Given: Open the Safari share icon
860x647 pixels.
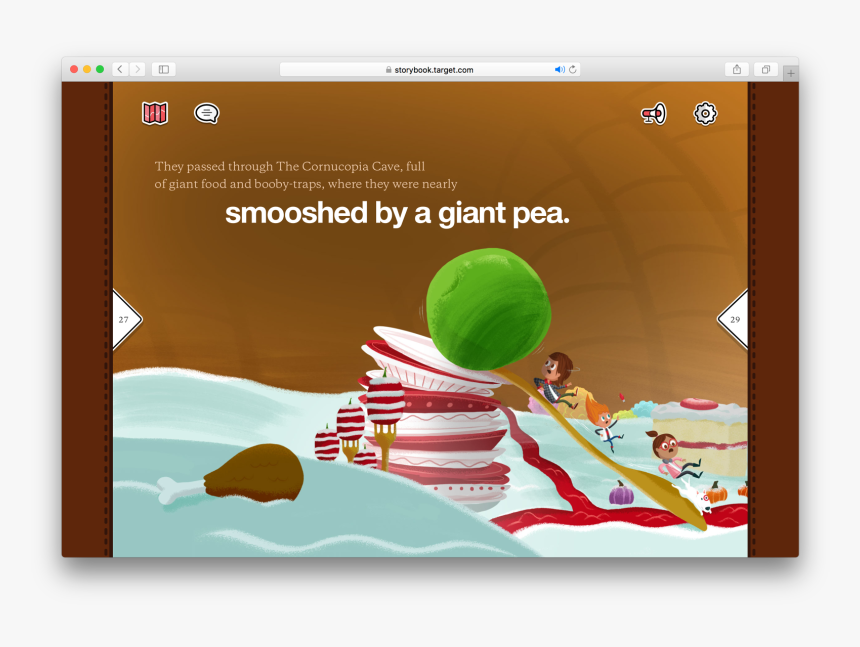Looking at the screenshot, I should (737, 69).
